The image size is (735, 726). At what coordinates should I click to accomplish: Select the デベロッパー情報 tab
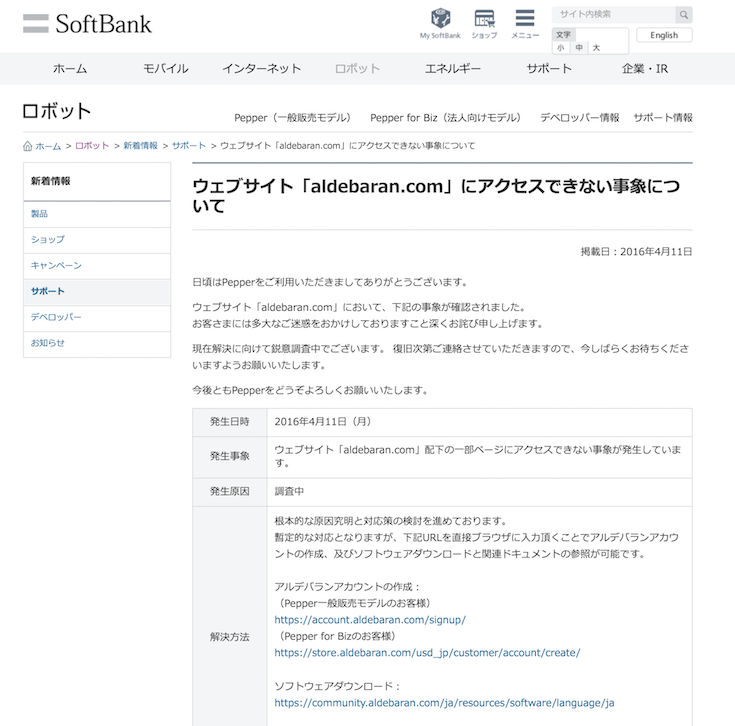click(579, 118)
